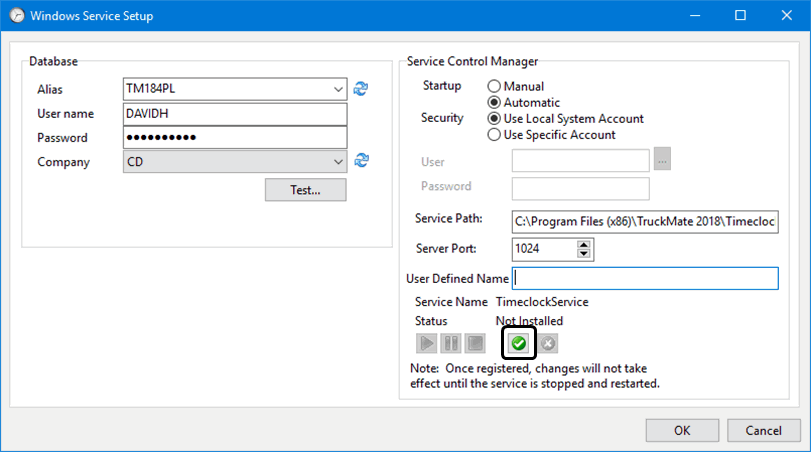Choose Use Specific Account security option
Viewport: 811px width, 452px height.
pyautogui.click(x=493, y=135)
